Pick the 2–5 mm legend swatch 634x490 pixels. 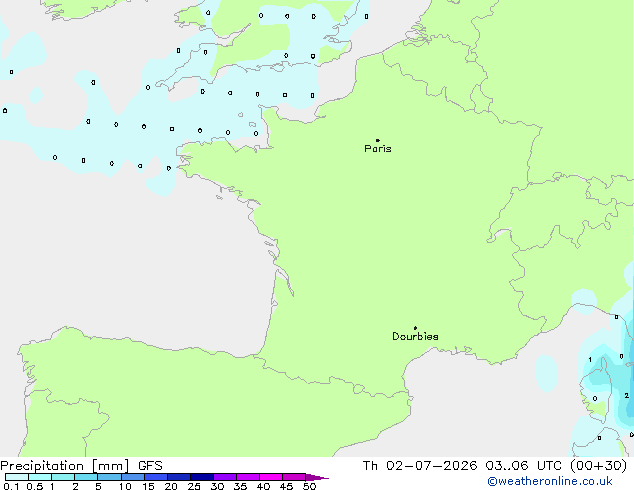[x=86, y=477]
